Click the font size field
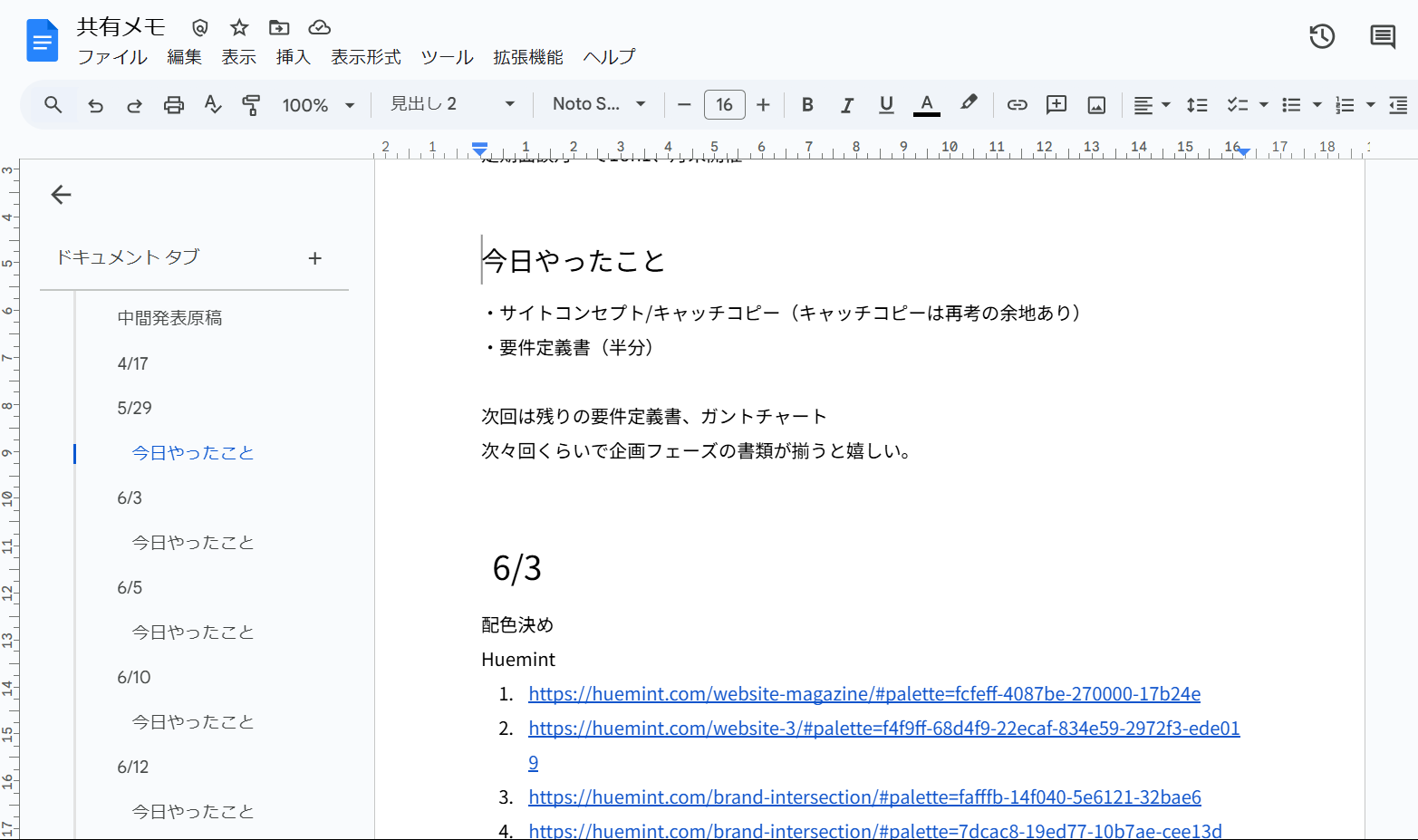 click(x=725, y=105)
